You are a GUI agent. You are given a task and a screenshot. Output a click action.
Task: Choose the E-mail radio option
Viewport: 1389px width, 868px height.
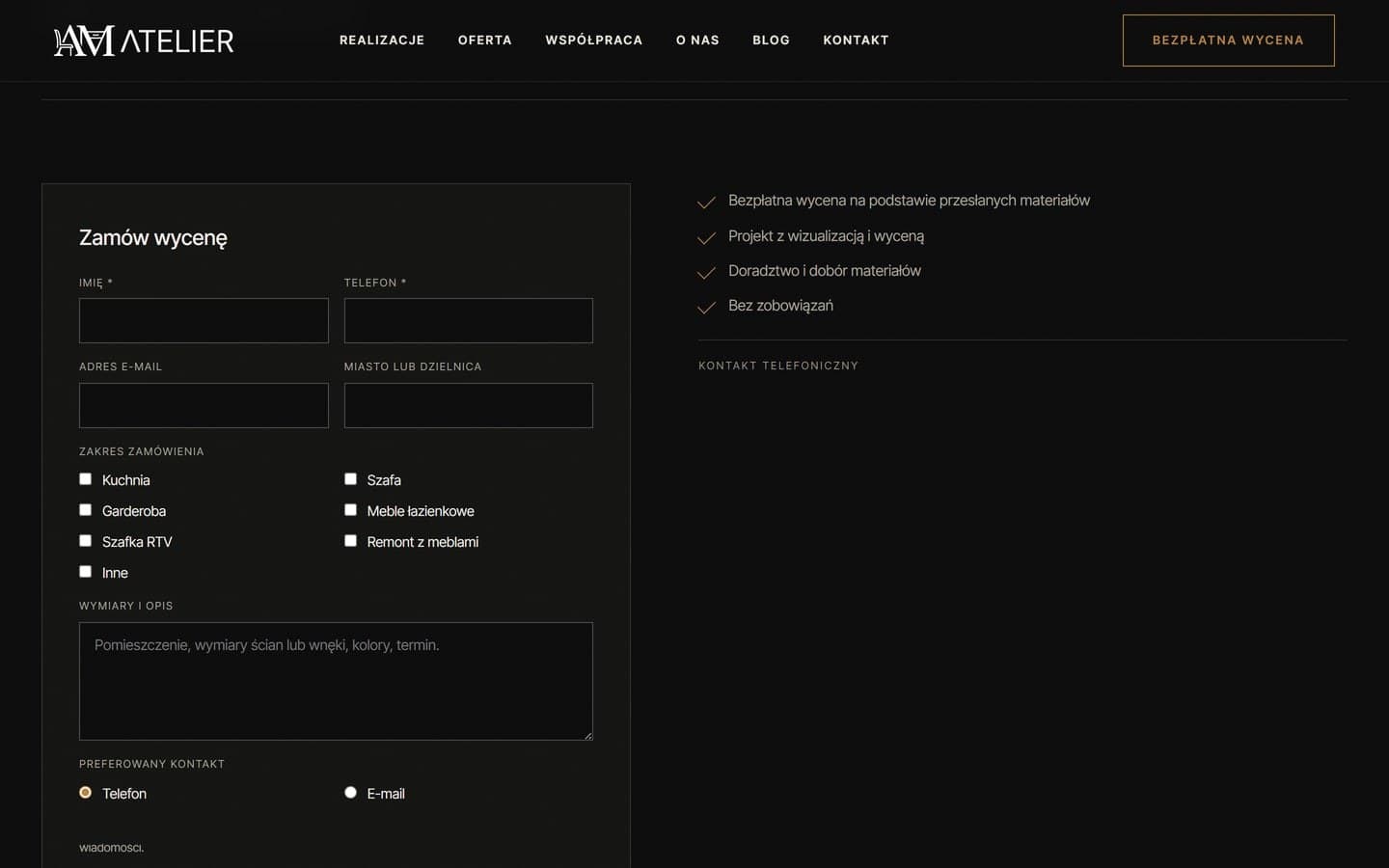[350, 793]
